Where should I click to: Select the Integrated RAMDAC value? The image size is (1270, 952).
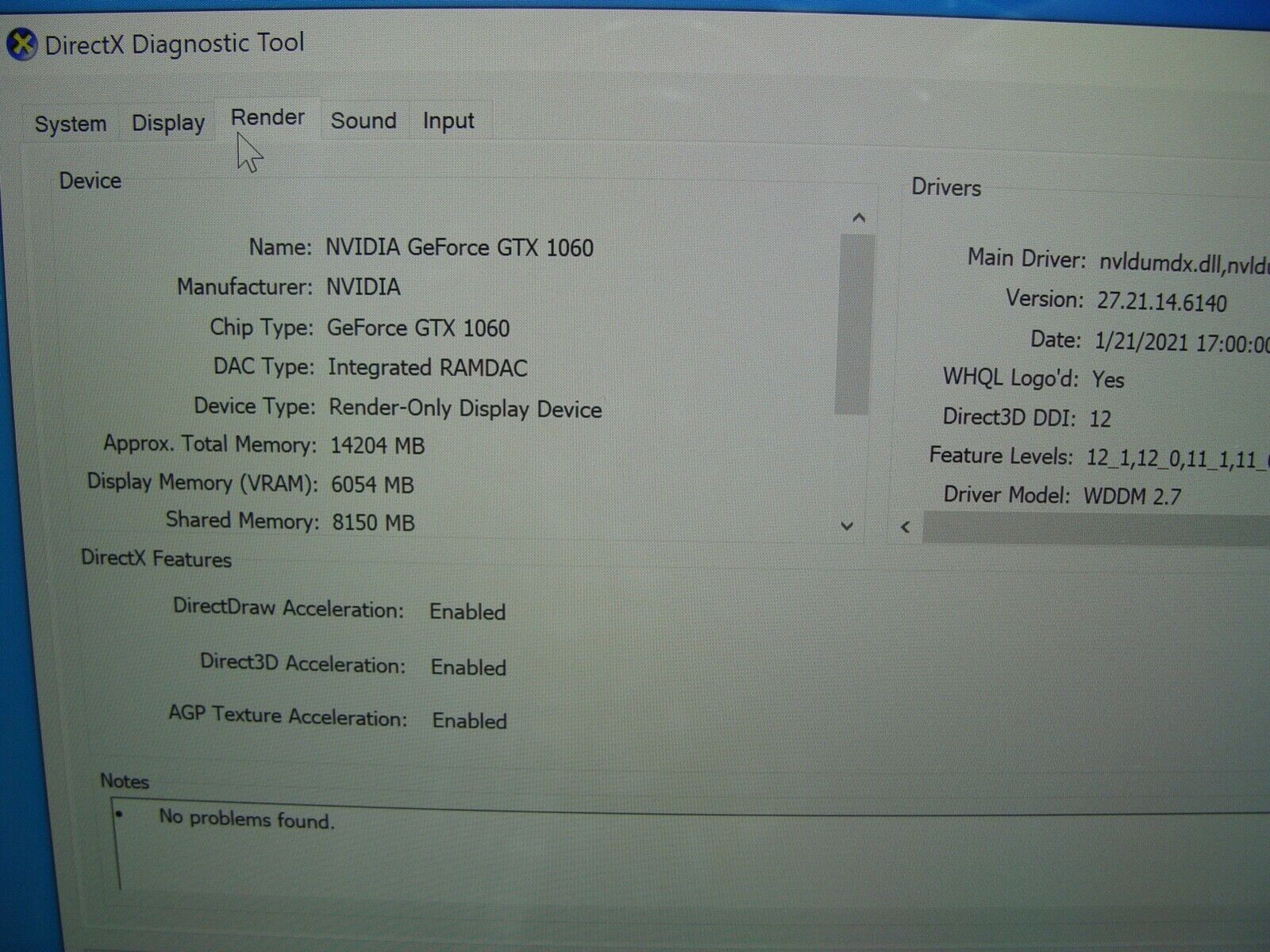[428, 367]
